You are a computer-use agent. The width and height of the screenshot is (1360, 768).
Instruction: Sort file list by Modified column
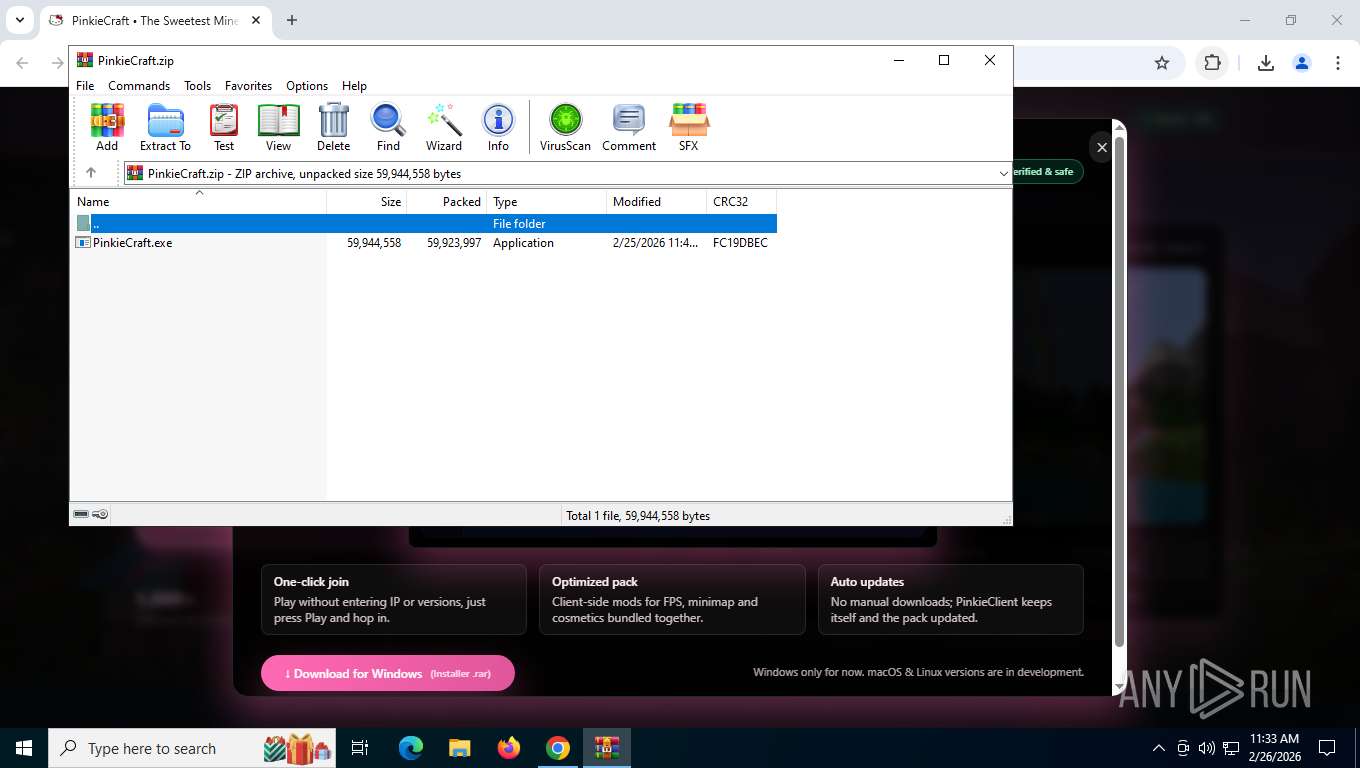pyautogui.click(x=657, y=201)
